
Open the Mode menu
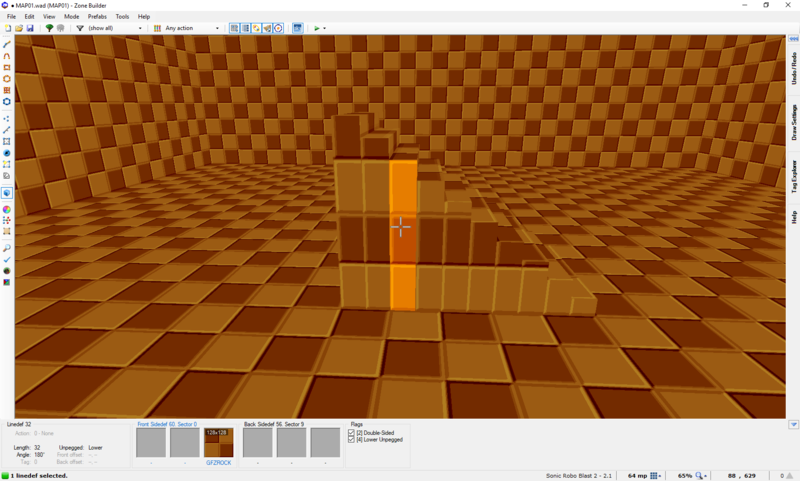(x=71, y=17)
